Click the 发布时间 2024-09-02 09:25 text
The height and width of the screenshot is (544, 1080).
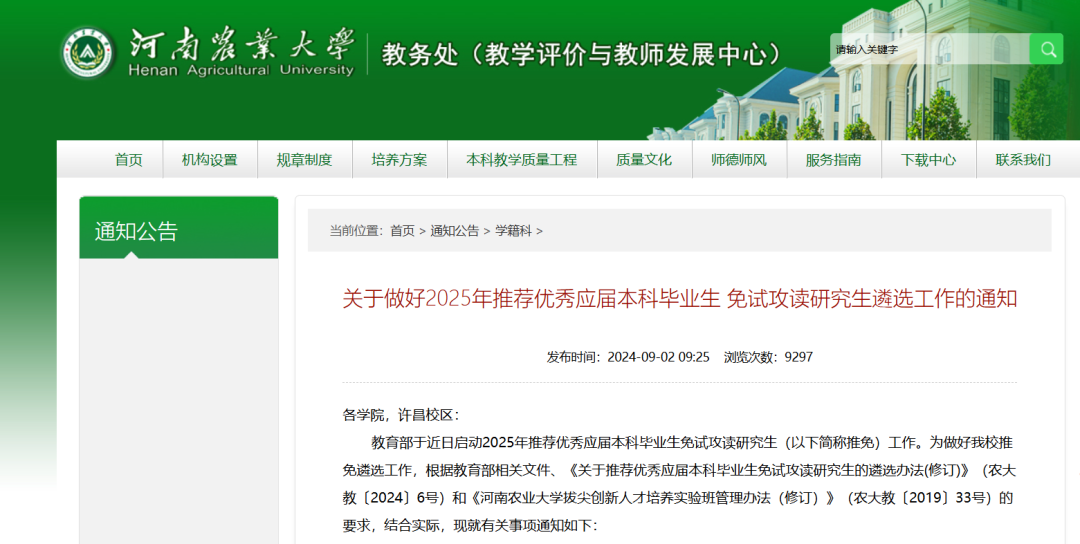(x=628, y=357)
